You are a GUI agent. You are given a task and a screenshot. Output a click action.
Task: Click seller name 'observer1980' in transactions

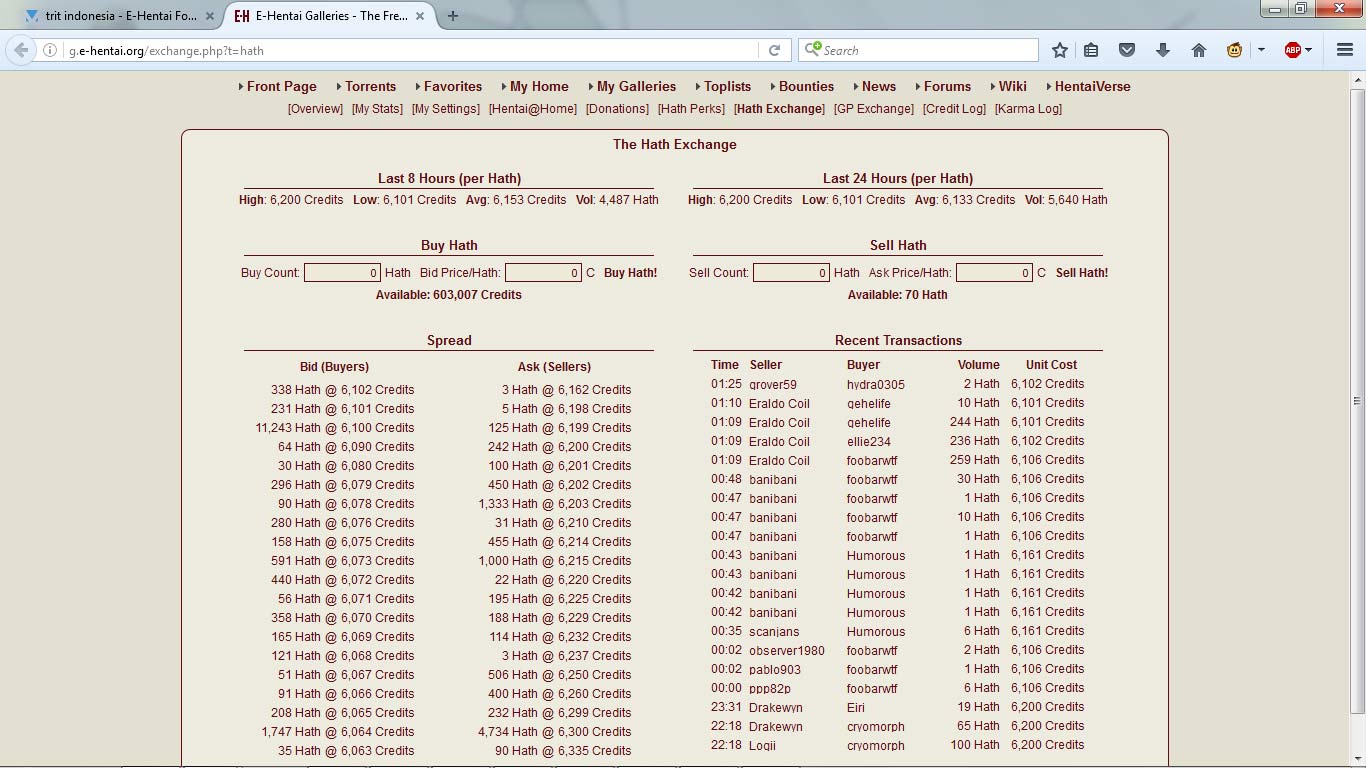pyautogui.click(x=787, y=651)
